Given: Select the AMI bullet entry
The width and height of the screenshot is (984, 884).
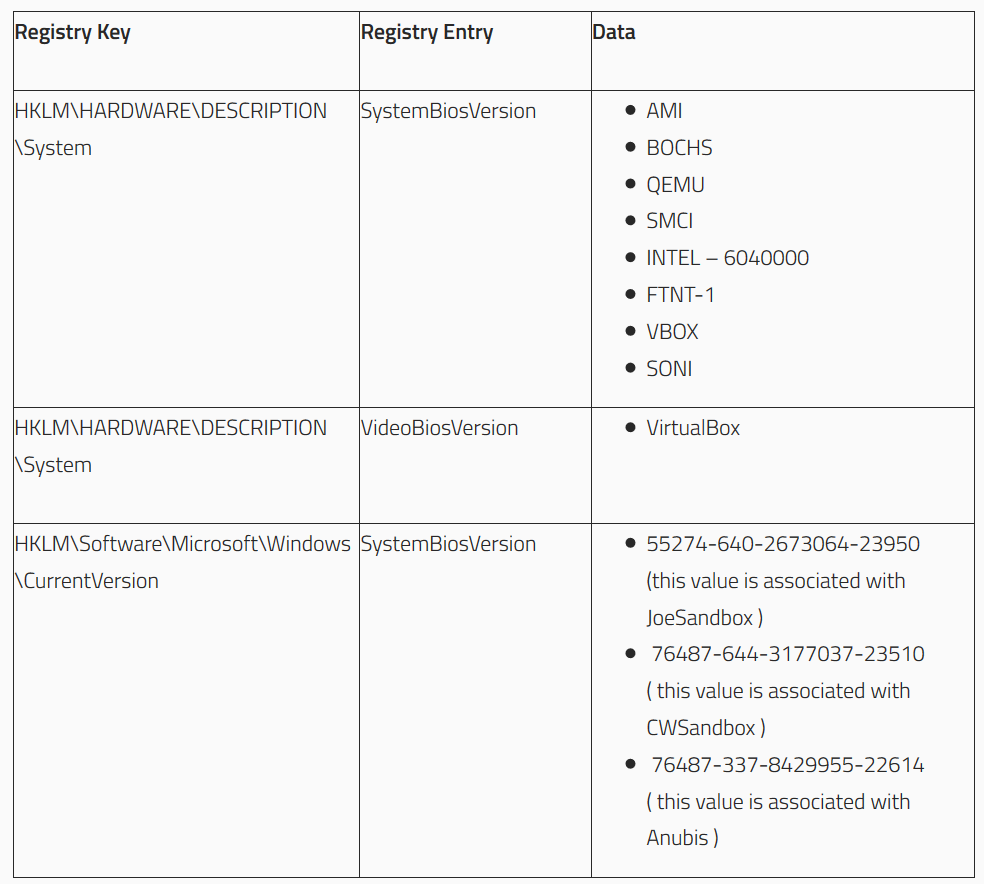Looking at the screenshot, I should click(x=664, y=111).
